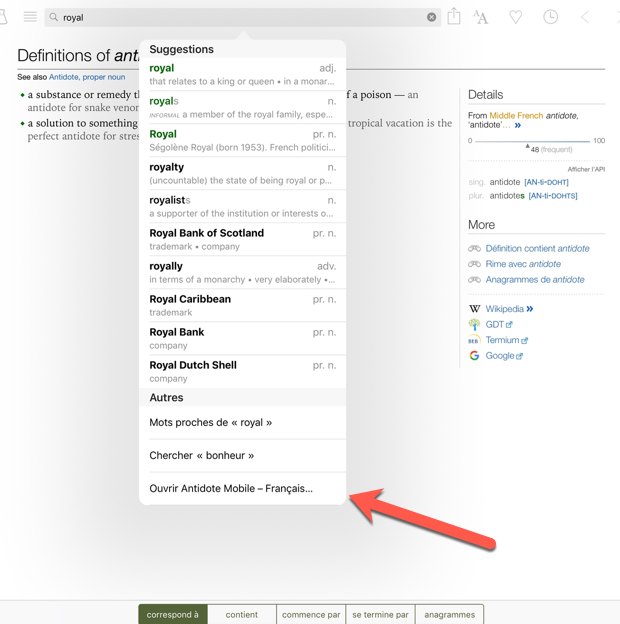Screen dimensions: 620x624
Task: Select the 'anagrammes' tab
Action: pyautogui.click(x=449, y=614)
